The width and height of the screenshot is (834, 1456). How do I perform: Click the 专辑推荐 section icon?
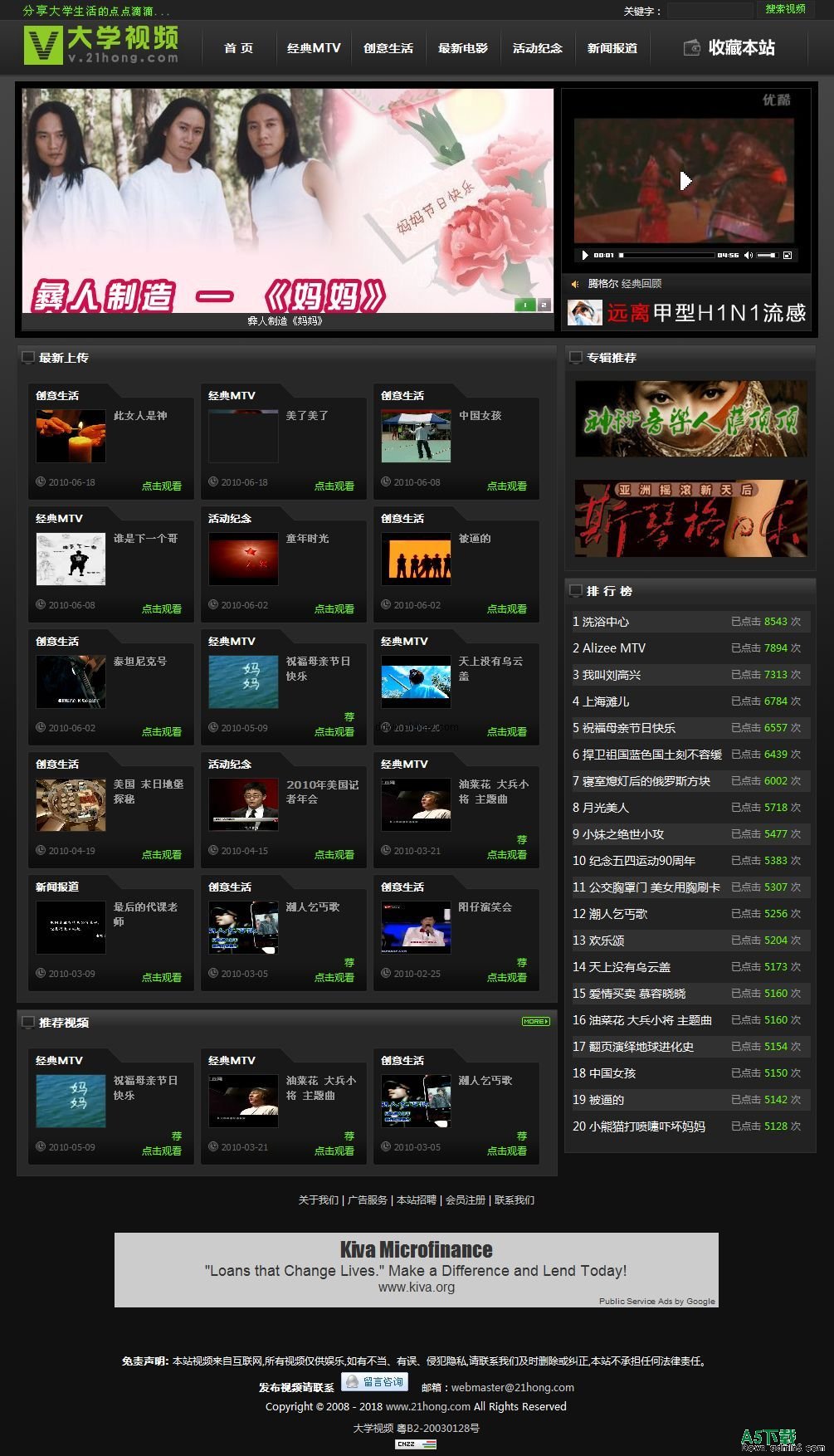575,358
